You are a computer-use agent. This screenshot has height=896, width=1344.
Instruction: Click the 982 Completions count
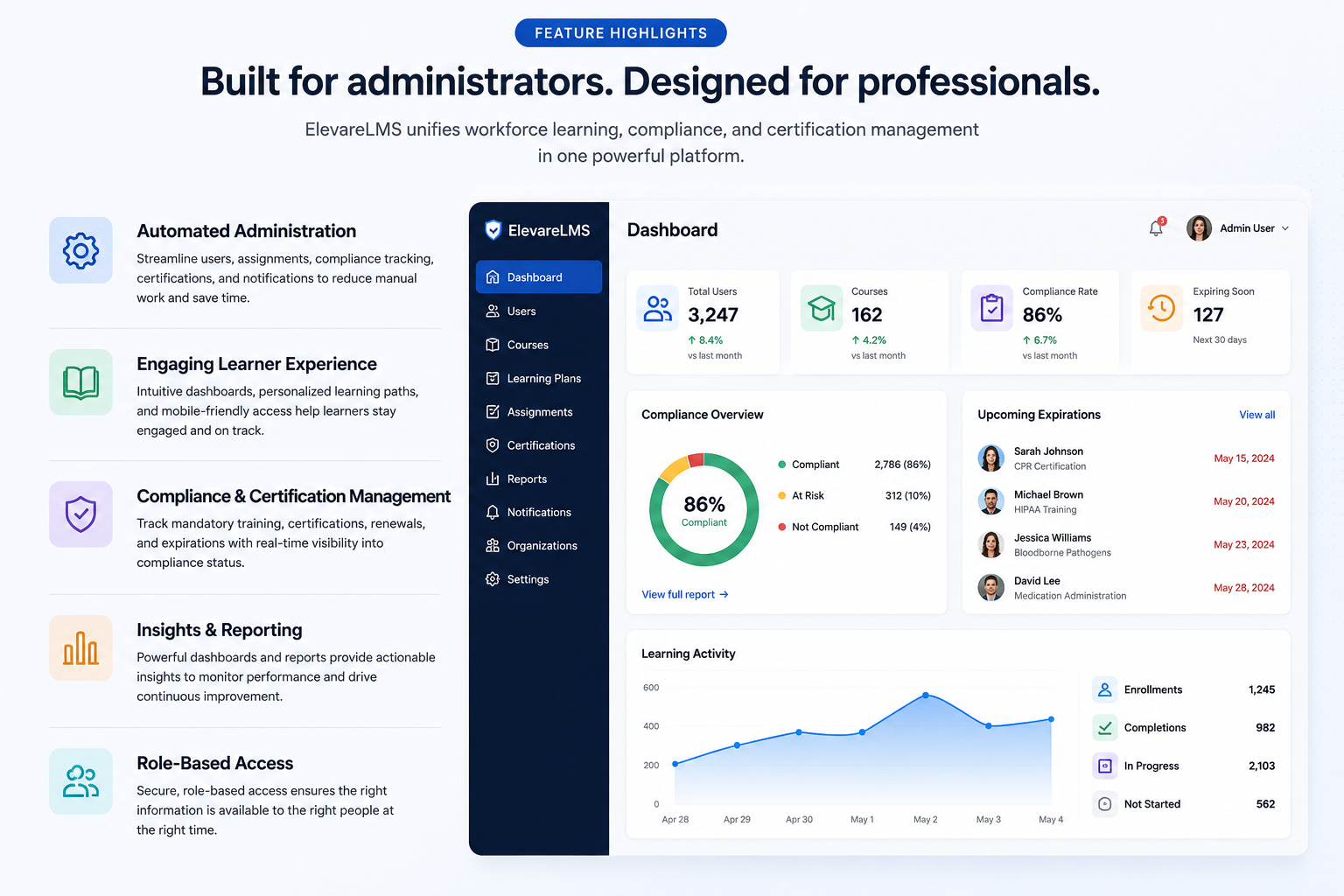tap(1265, 728)
